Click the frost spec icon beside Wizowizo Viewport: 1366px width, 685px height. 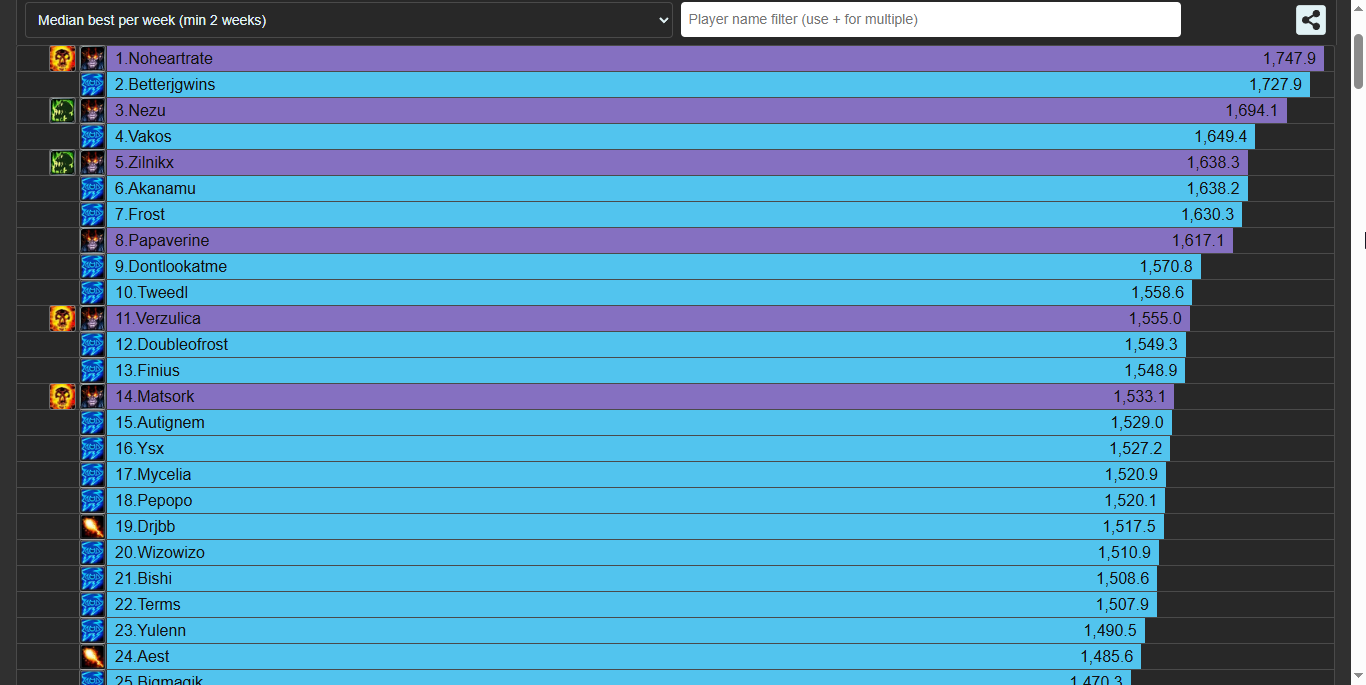pos(92,553)
